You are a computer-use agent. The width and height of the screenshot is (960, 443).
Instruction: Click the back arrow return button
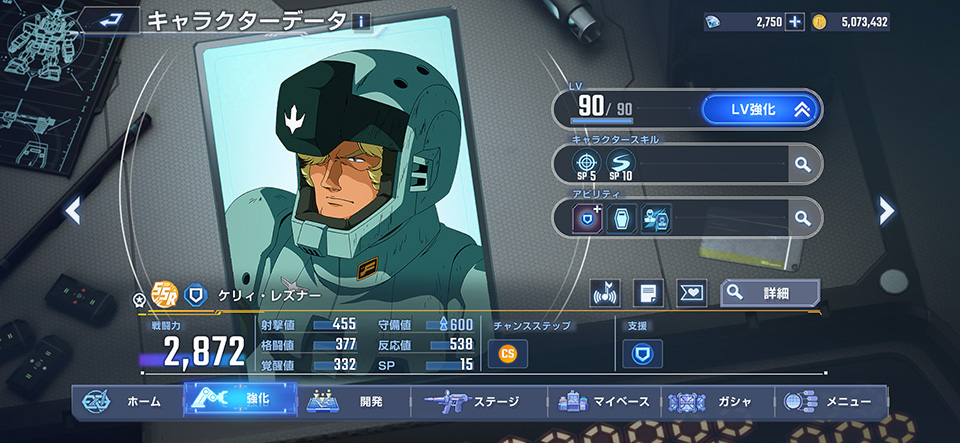click(110, 21)
